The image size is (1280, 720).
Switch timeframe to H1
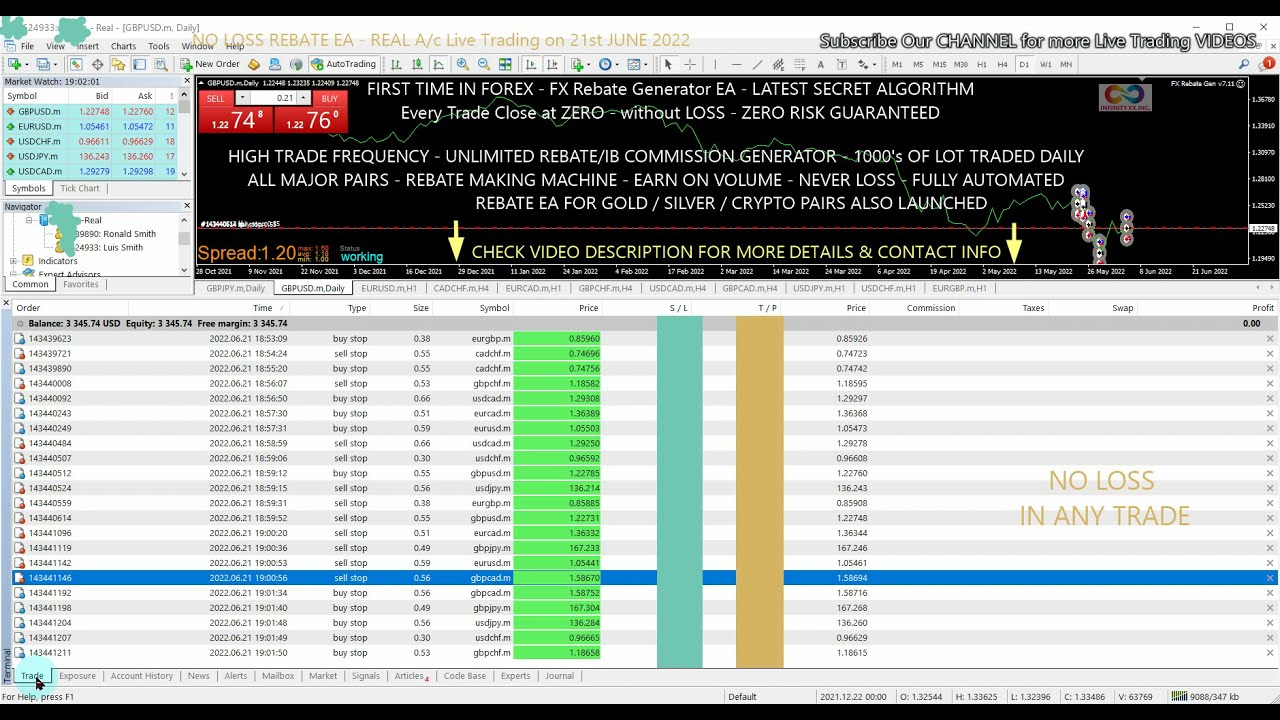coord(982,64)
